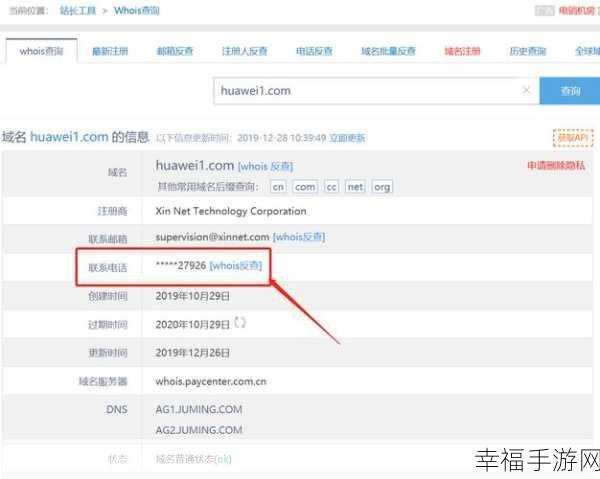Image resolution: width=600 pixels, height=479 pixels.
Task: Click [whois反查] next to phone *****27926
Action: coord(236,266)
